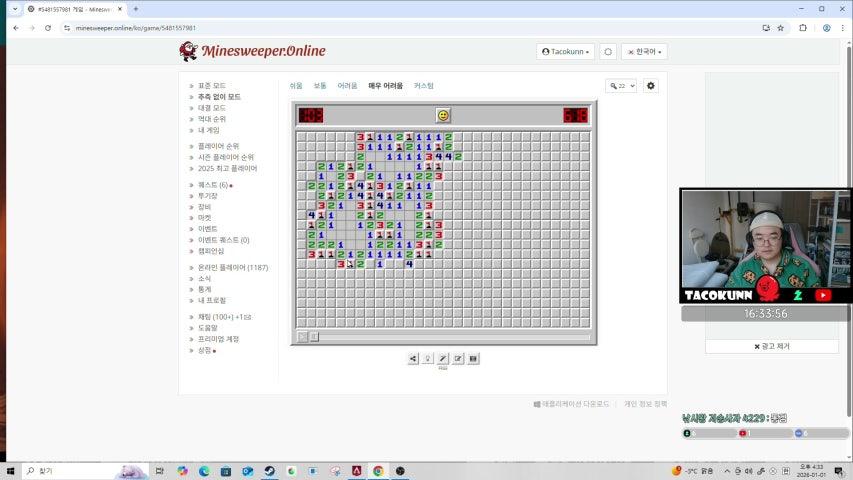Reload the browser page
The width and height of the screenshot is (853, 480).
click(x=48, y=28)
